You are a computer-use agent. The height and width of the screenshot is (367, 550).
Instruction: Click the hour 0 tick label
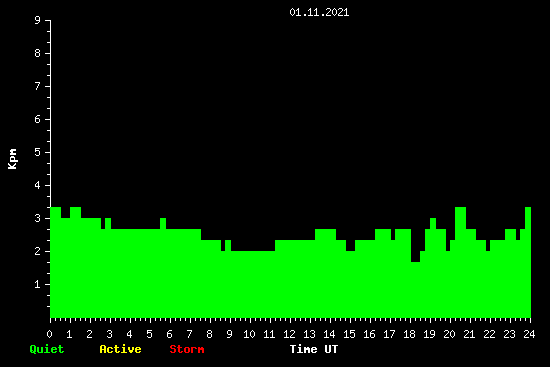[x=49, y=334]
